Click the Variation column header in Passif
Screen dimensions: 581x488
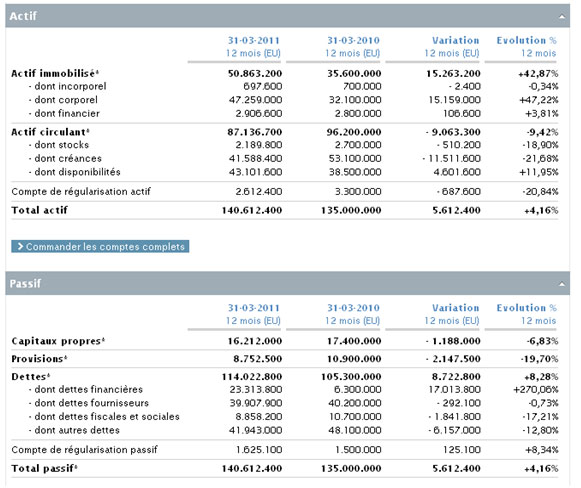pos(455,308)
